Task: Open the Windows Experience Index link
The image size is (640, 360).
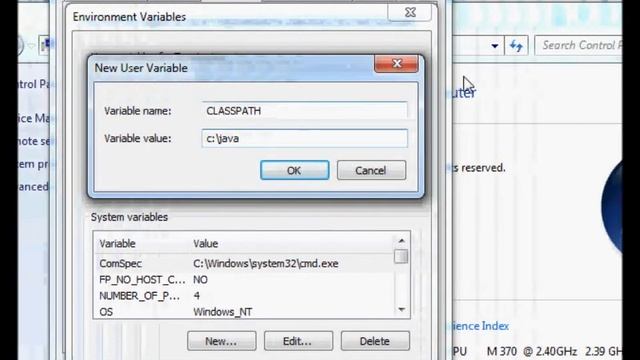Action: 480,326
